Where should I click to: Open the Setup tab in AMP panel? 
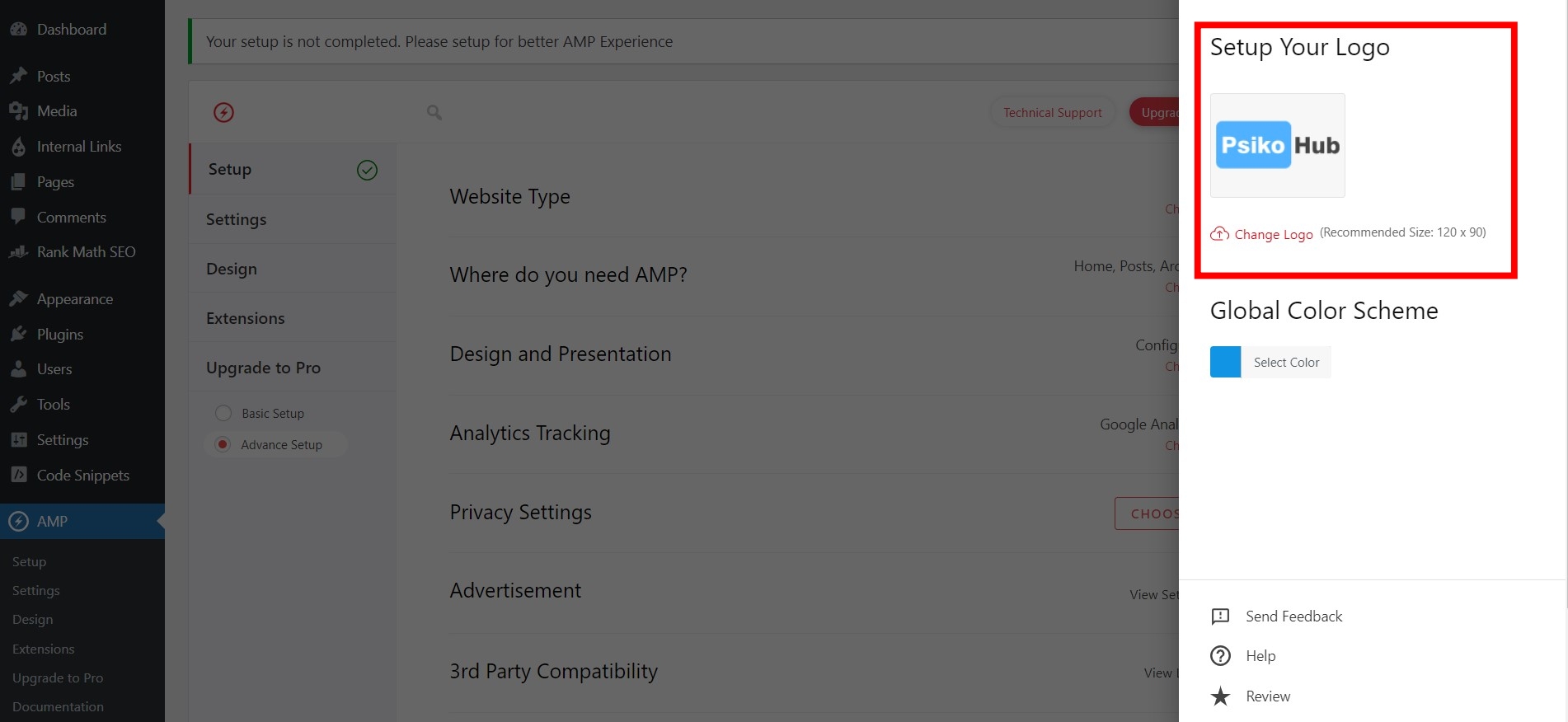[x=293, y=169]
